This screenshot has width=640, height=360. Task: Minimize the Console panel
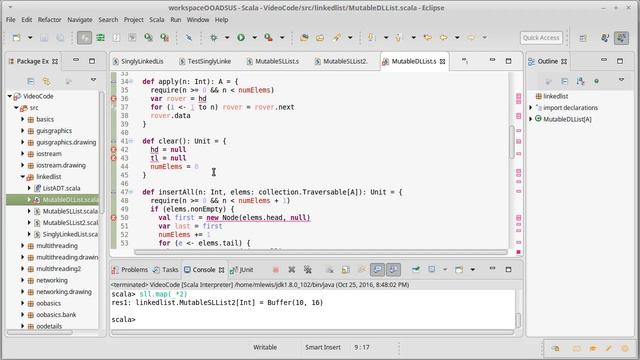(x=492, y=269)
